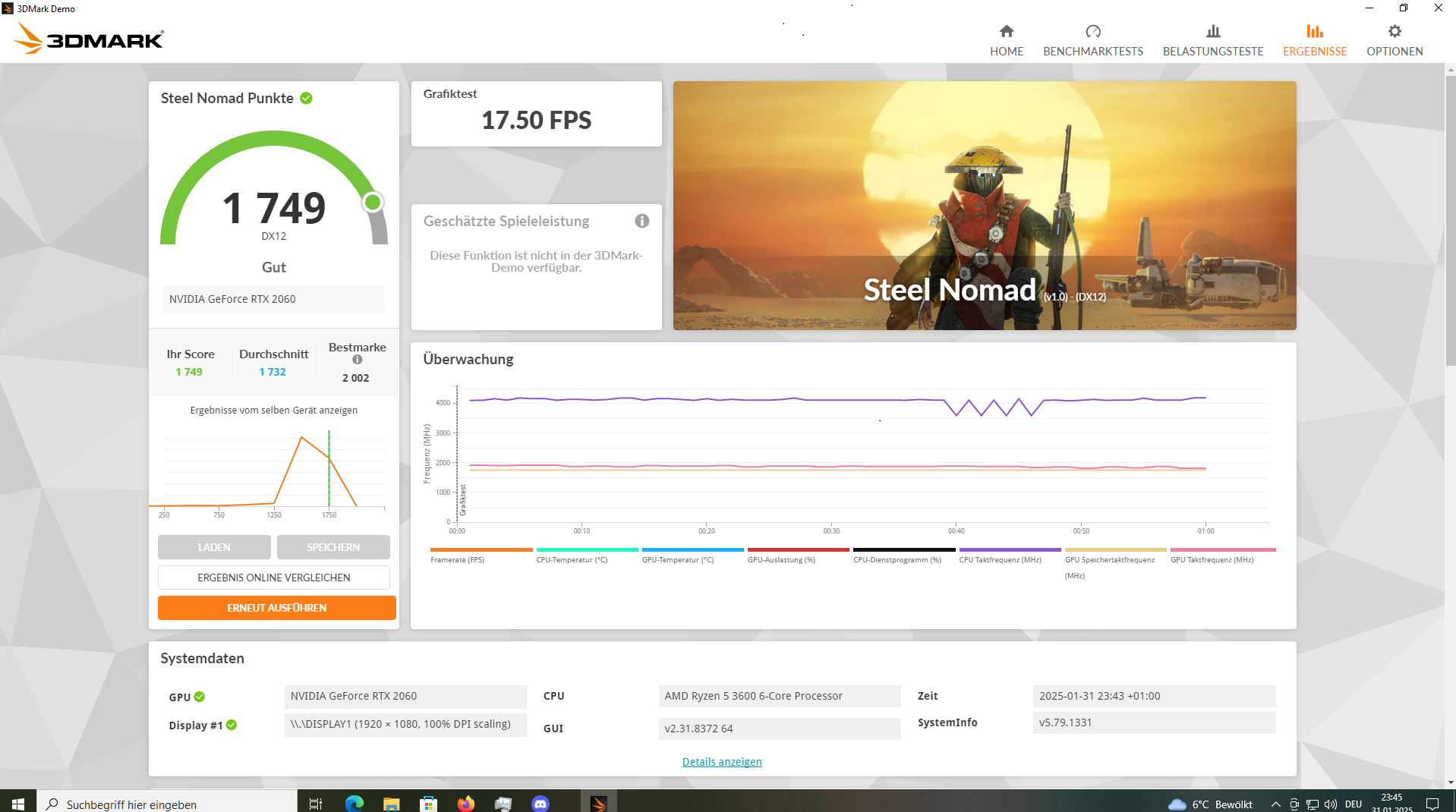
Task: Click the Überwachung frequency graph
Action: pyautogui.click(x=862, y=455)
